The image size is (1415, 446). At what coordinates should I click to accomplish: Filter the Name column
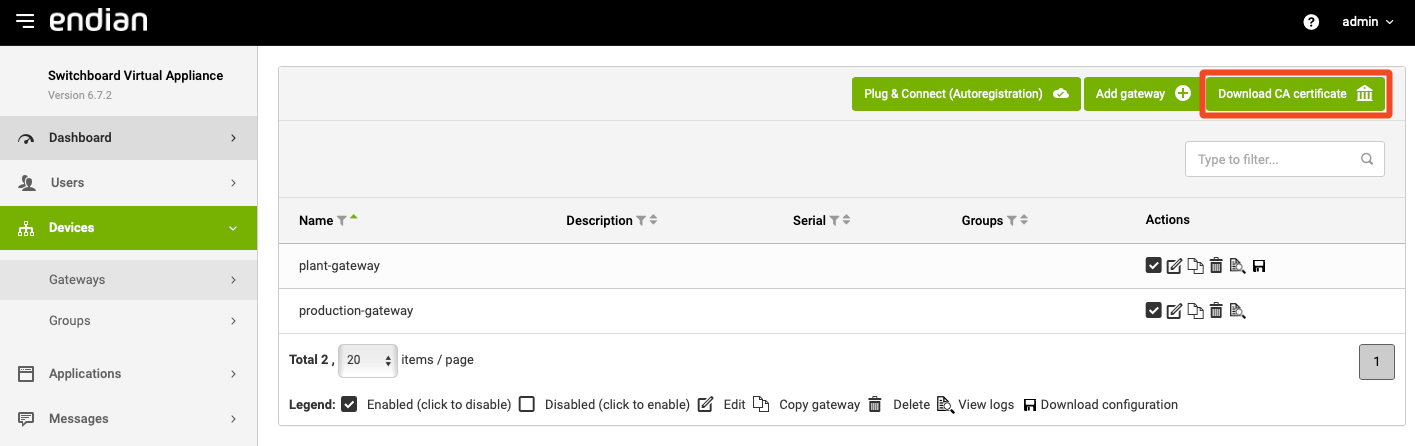342,221
